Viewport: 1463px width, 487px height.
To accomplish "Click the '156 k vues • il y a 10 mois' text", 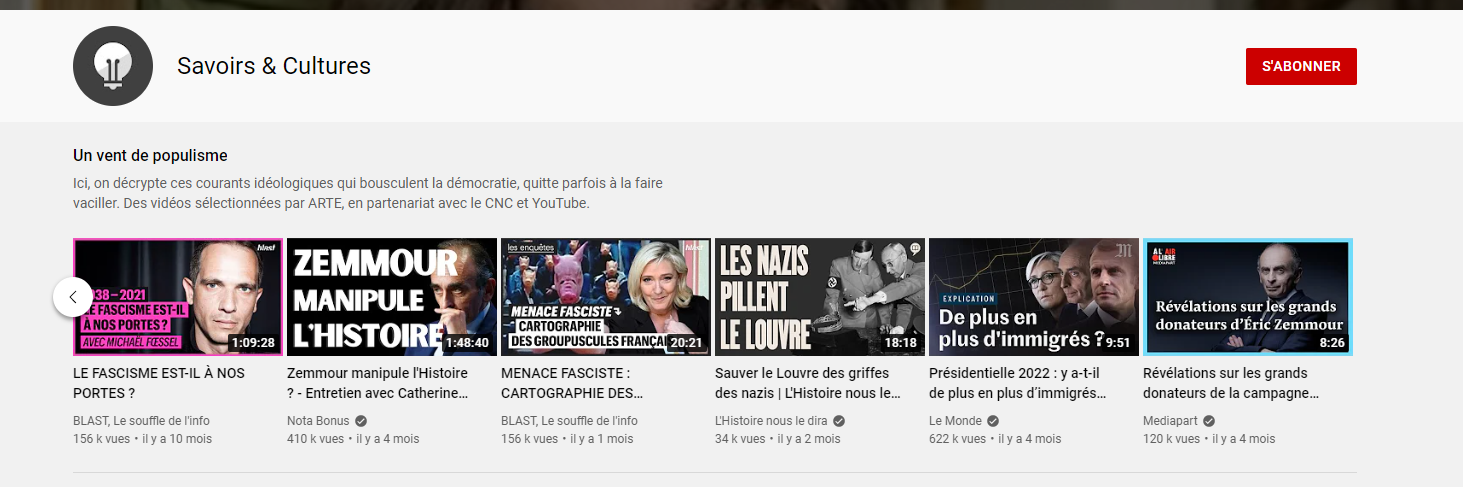I will click(143, 439).
